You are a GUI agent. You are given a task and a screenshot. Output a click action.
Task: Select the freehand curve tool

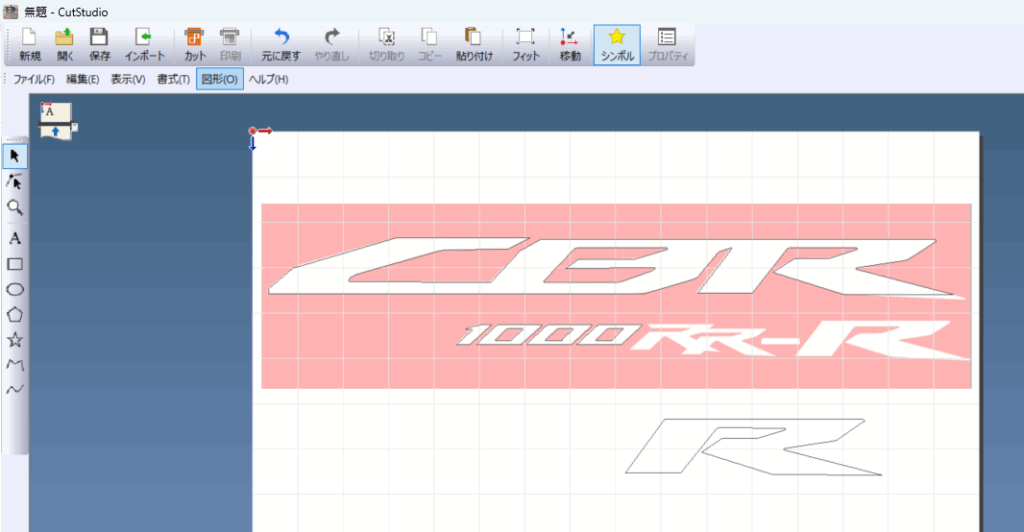click(x=14, y=390)
